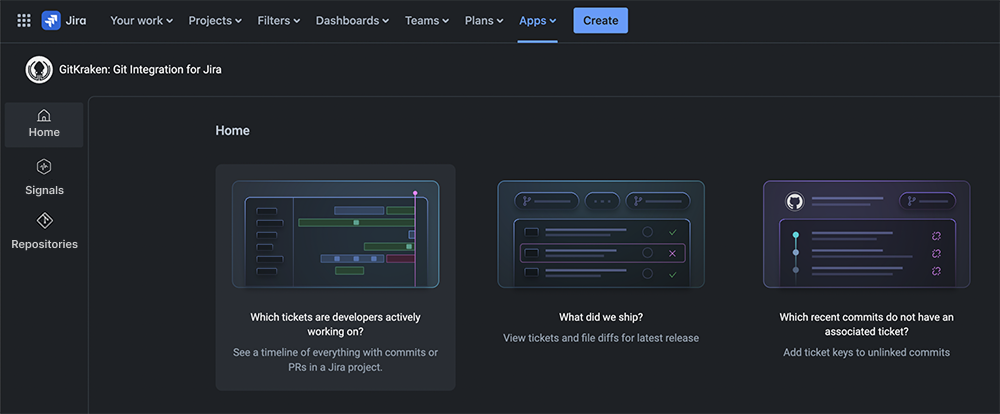The image size is (1000, 414).
Task: Click the Signals hexagon icon
Action: pos(44,167)
